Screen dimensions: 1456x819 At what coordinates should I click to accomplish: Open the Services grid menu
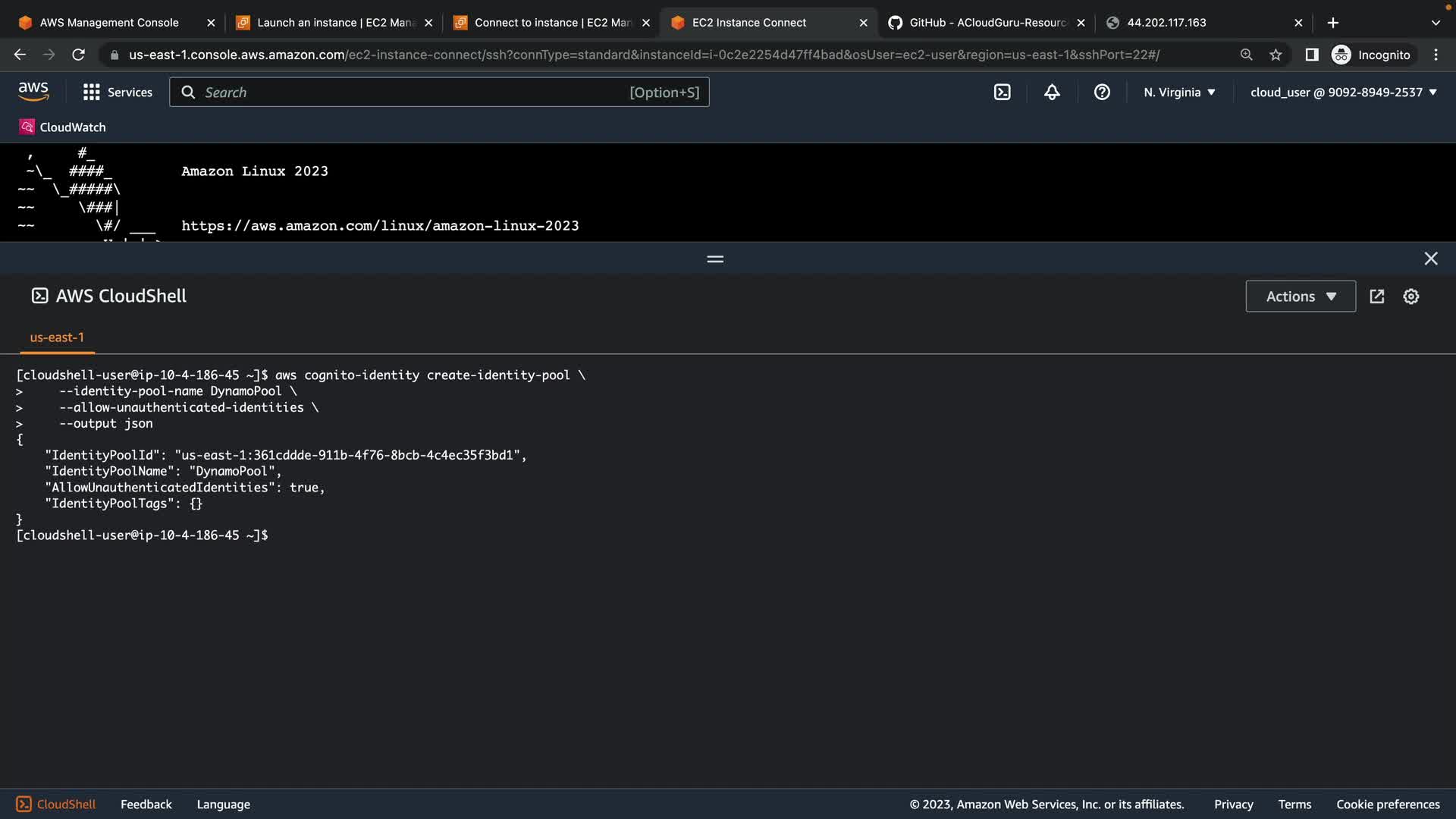[118, 93]
